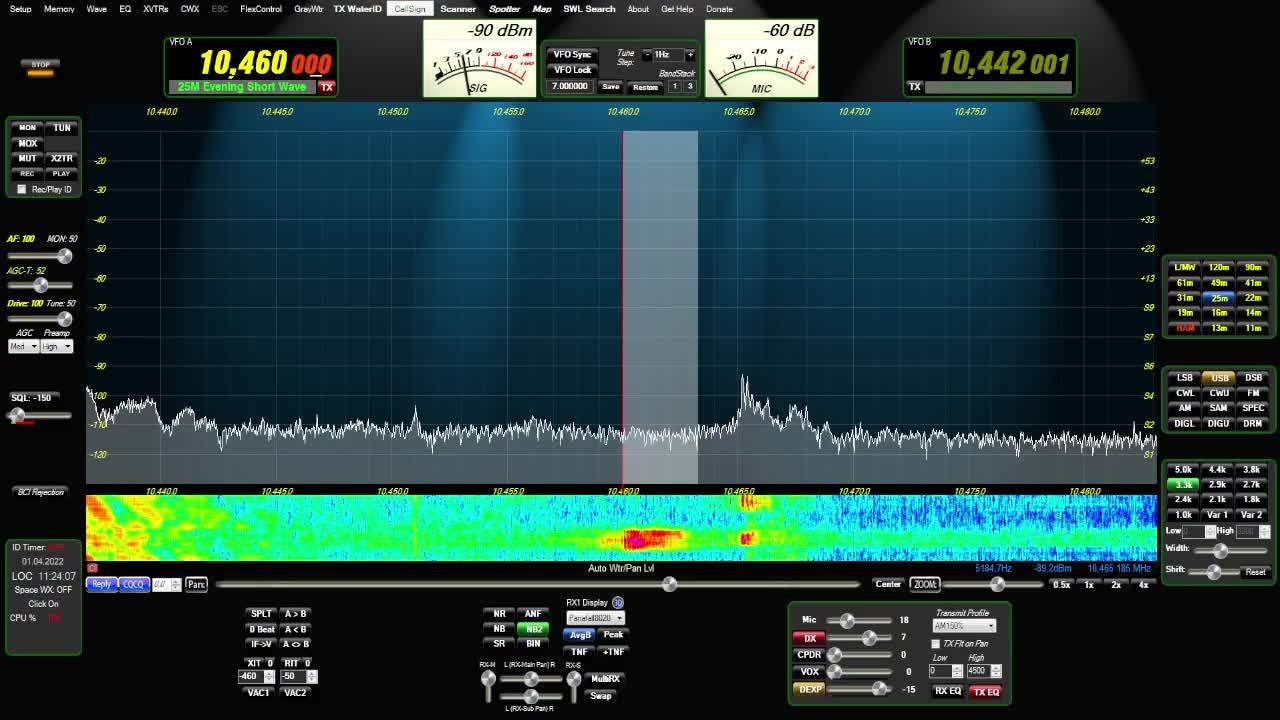Viewport: 1280px width, 720px height.
Task: Set zoom to 2x
Action: click(x=1116, y=585)
